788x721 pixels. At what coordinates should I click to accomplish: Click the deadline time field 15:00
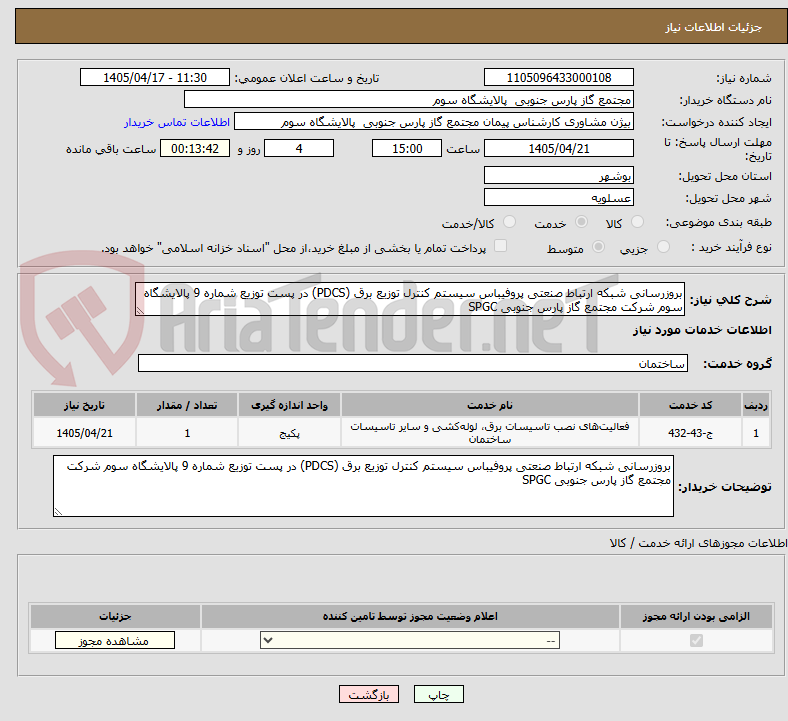click(407, 148)
